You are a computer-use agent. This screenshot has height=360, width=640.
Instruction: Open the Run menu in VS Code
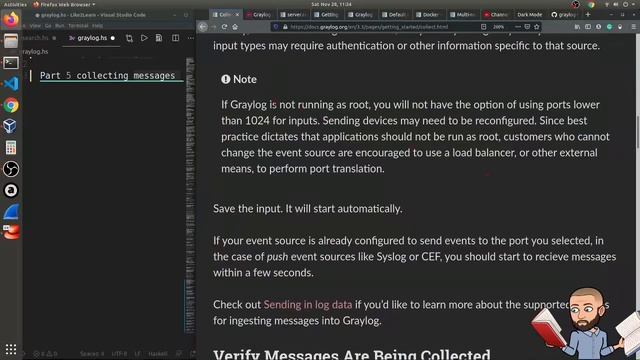60,25
